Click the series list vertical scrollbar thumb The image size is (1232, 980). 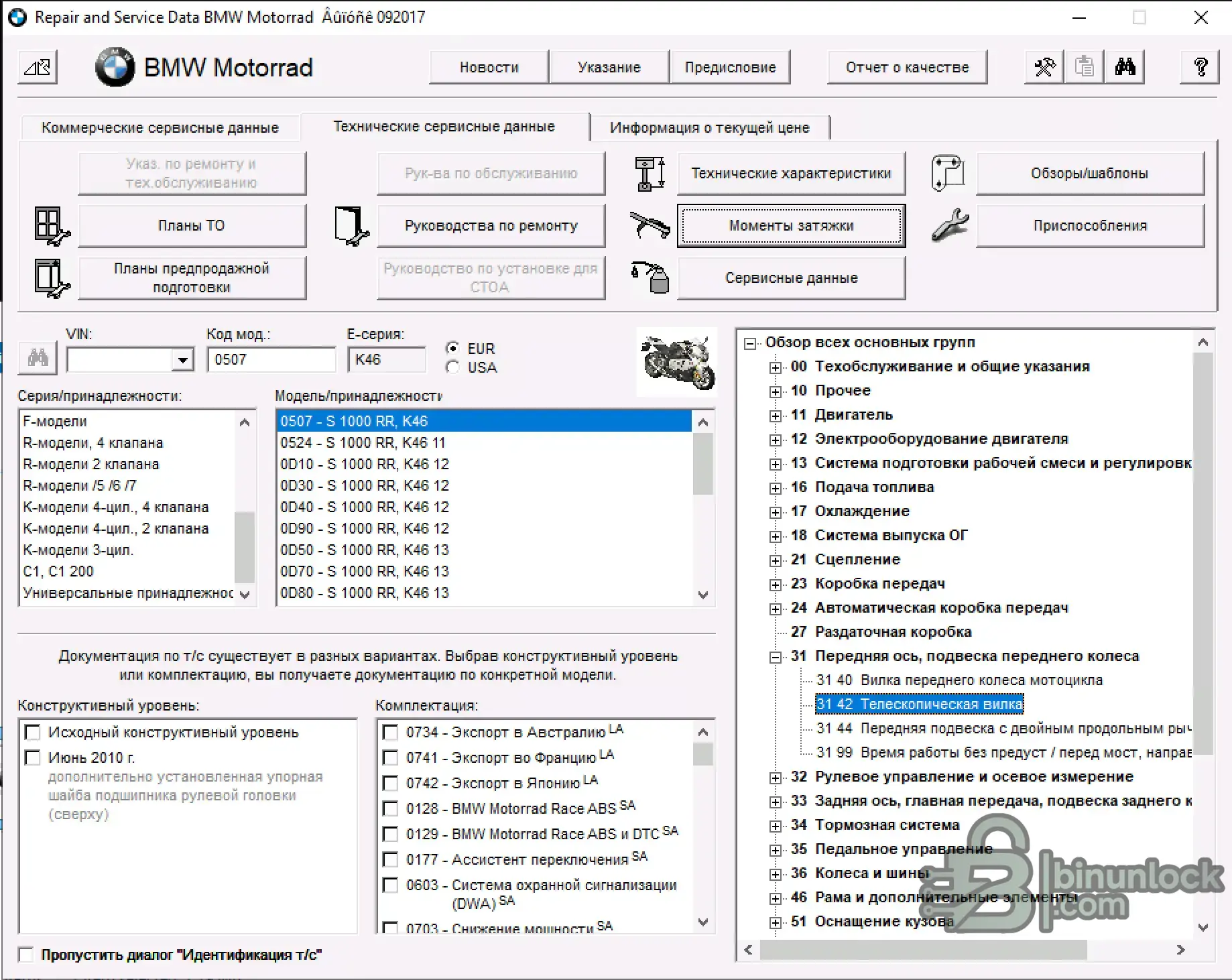245,547
